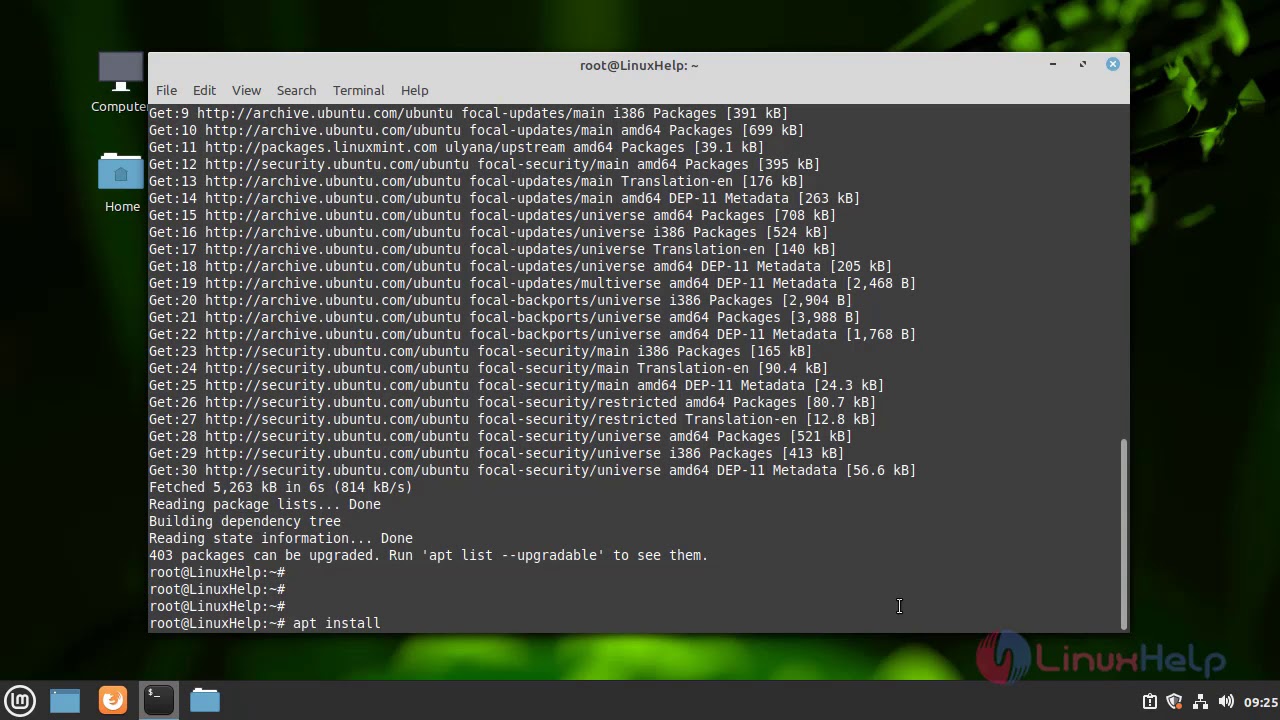This screenshot has width=1280, height=720.
Task: Close the root@LinuxHelp terminal window
Action: (1112, 64)
